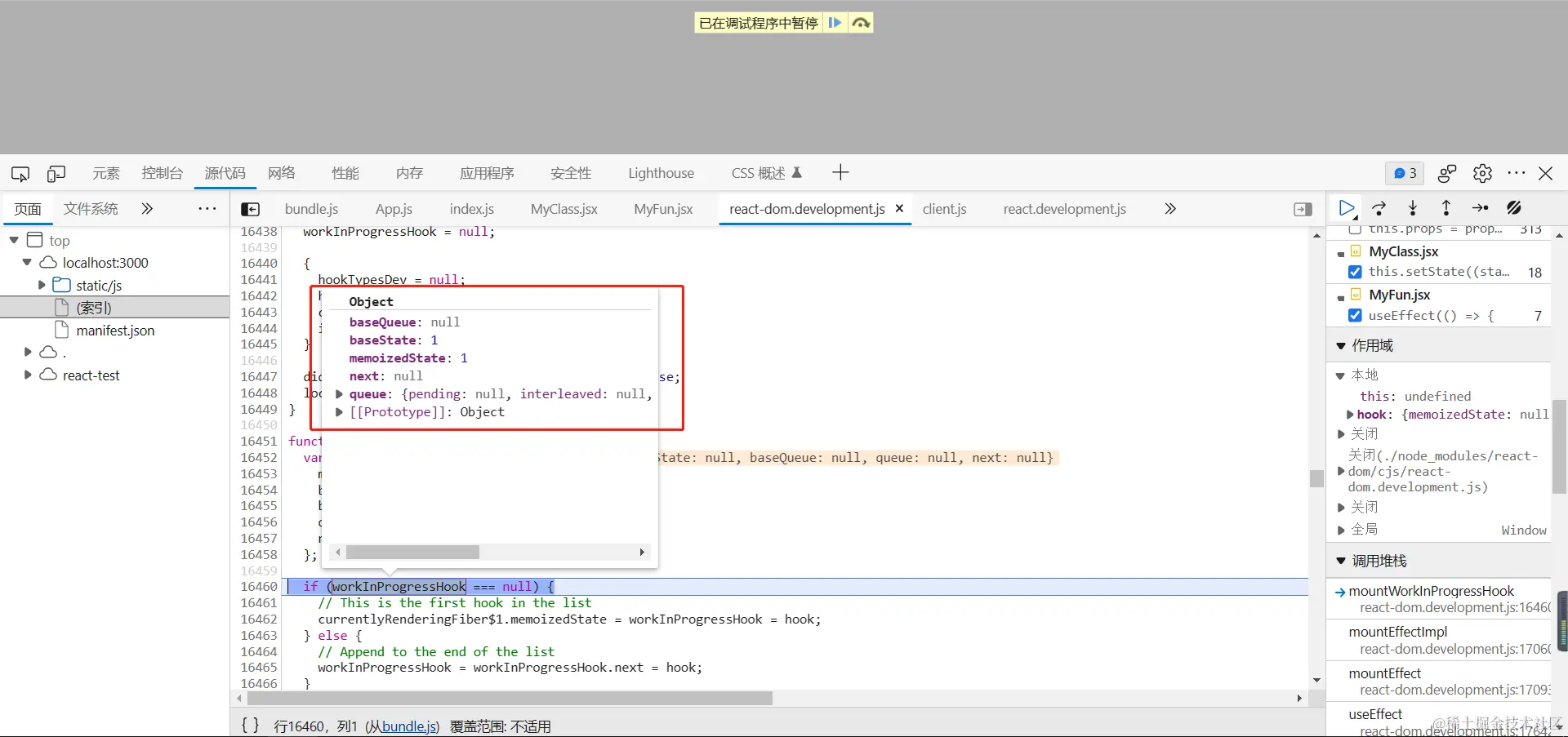Screen dimensions: 1568x737
Task: Toggle the debugger sidebar icon
Action: (1303, 210)
